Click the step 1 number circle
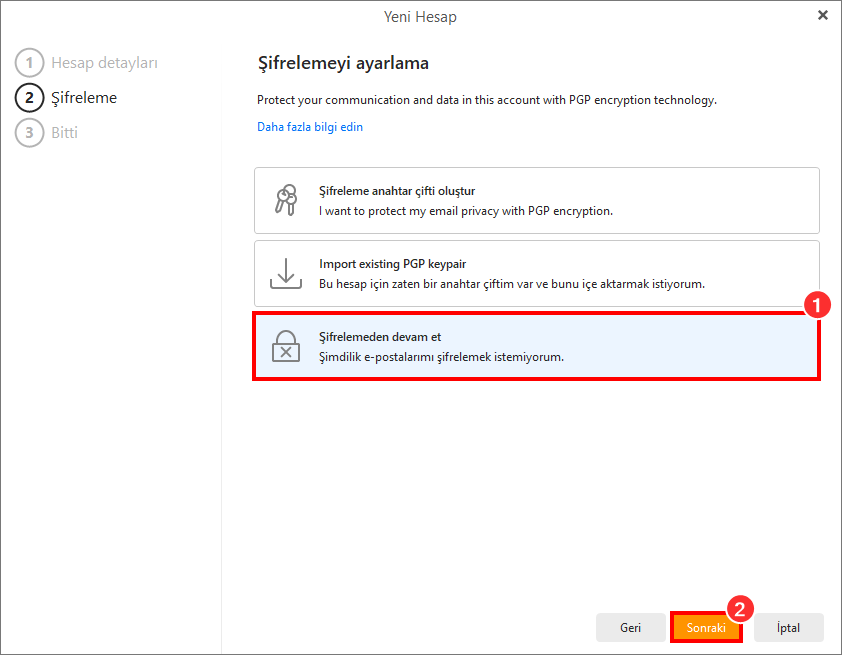The height and width of the screenshot is (655, 842). (29, 63)
